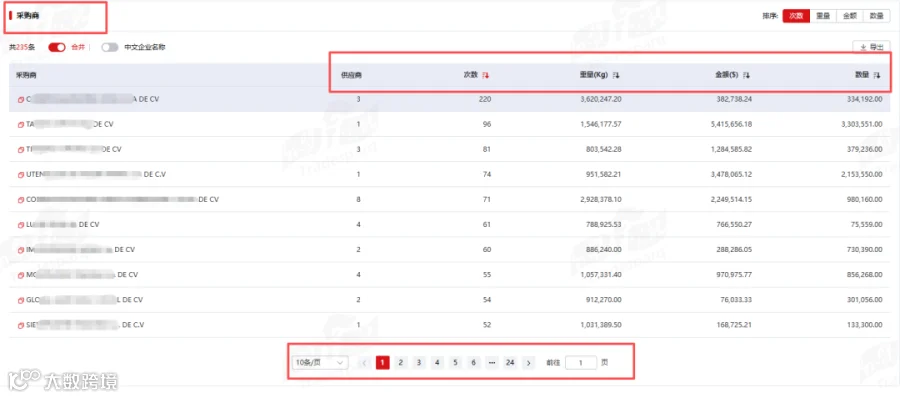Click the times value 96

tap(487, 124)
